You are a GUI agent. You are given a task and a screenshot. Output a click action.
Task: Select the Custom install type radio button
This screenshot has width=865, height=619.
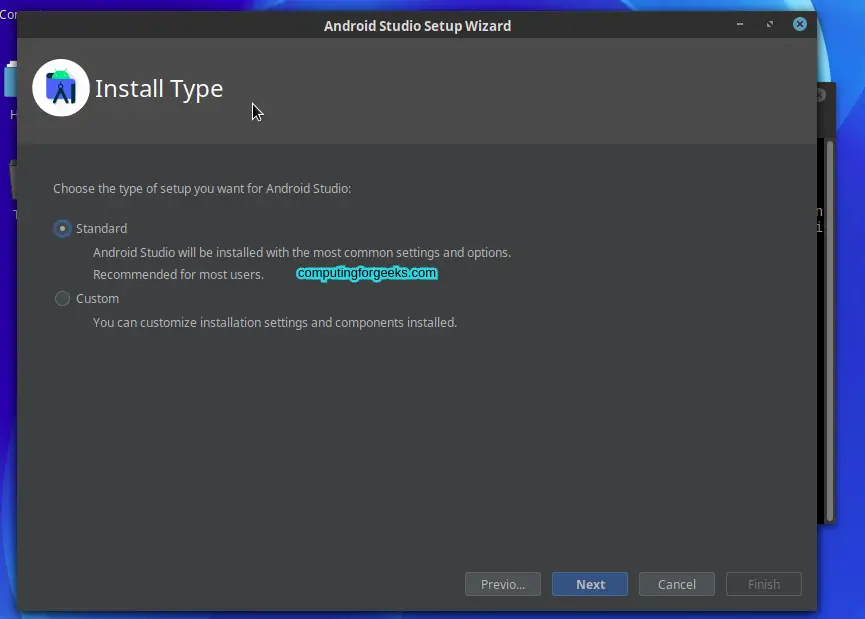click(62, 298)
